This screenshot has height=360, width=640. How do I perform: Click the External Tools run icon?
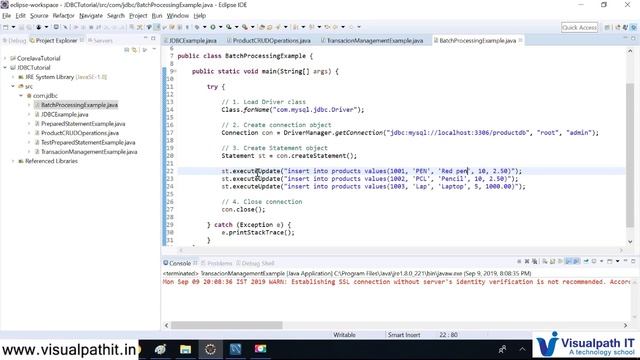coord(244,27)
